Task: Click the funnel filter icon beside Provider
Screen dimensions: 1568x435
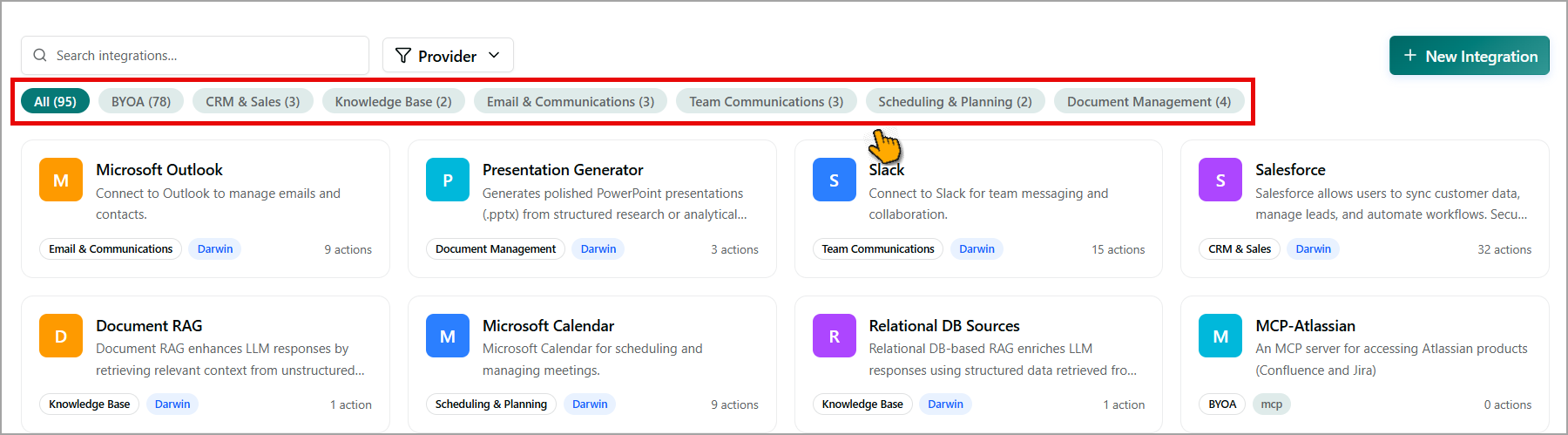Action: click(403, 56)
